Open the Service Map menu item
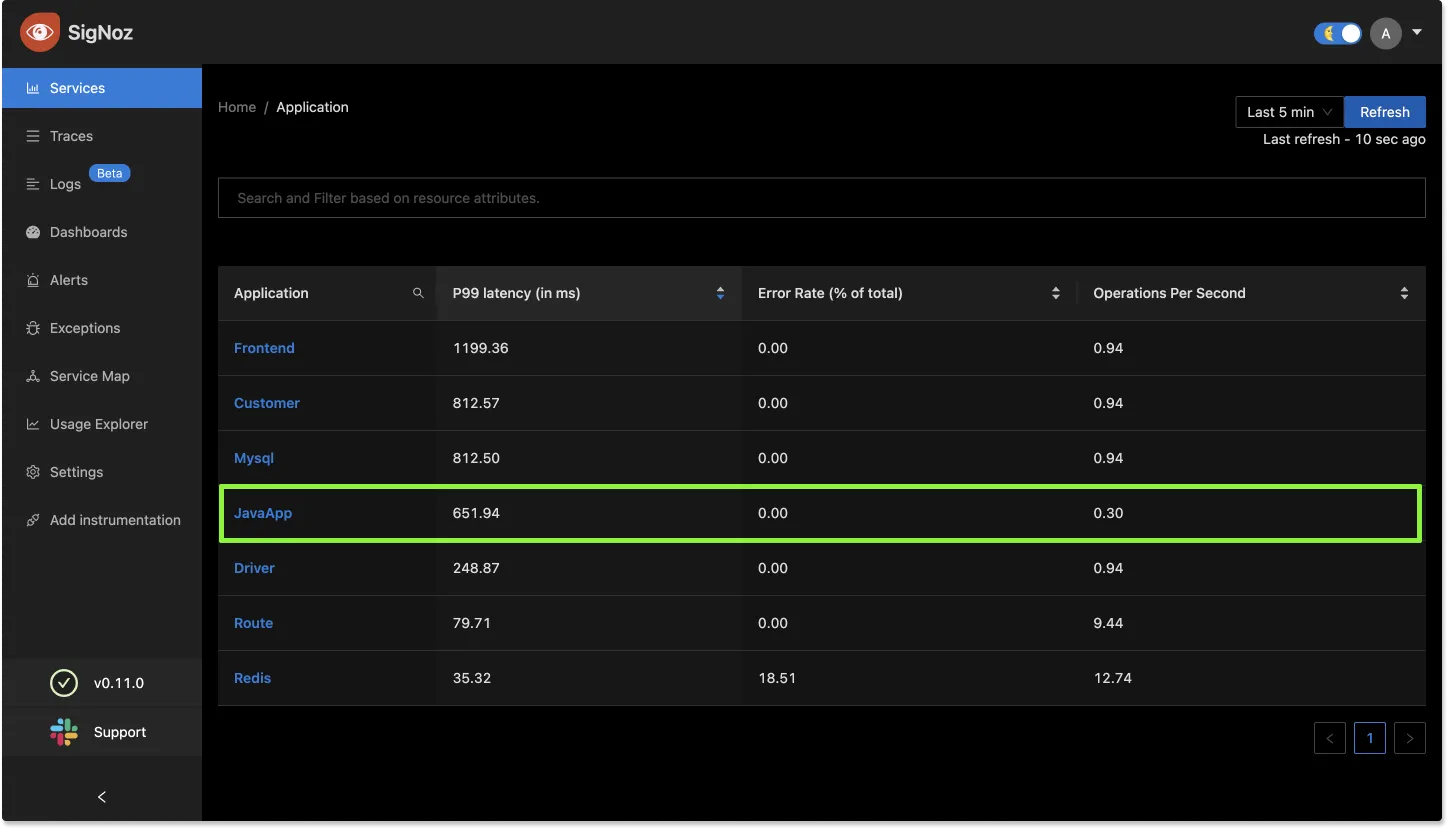The height and width of the screenshot is (829, 1448). tap(102, 376)
